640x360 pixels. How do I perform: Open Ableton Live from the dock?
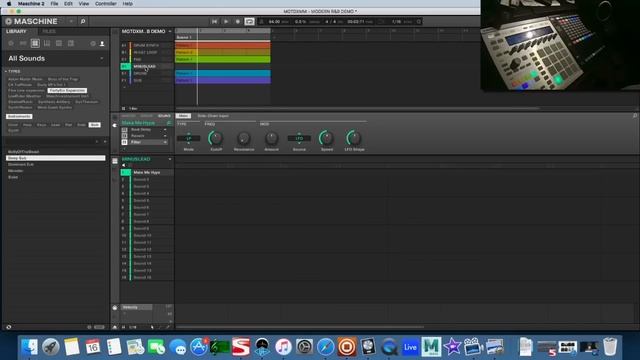(410, 347)
